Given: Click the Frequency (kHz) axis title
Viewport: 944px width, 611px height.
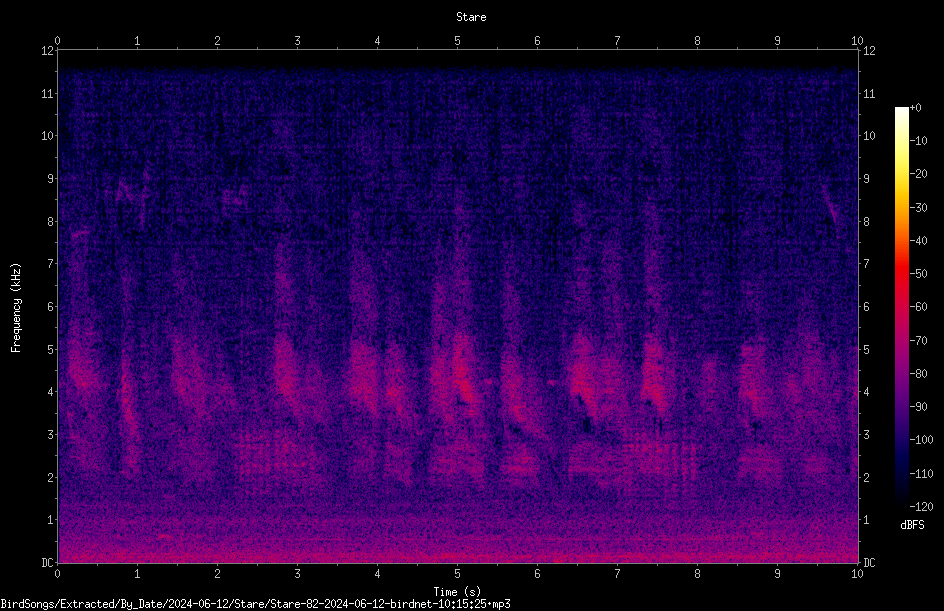Looking at the screenshot, I should tap(16, 307).
